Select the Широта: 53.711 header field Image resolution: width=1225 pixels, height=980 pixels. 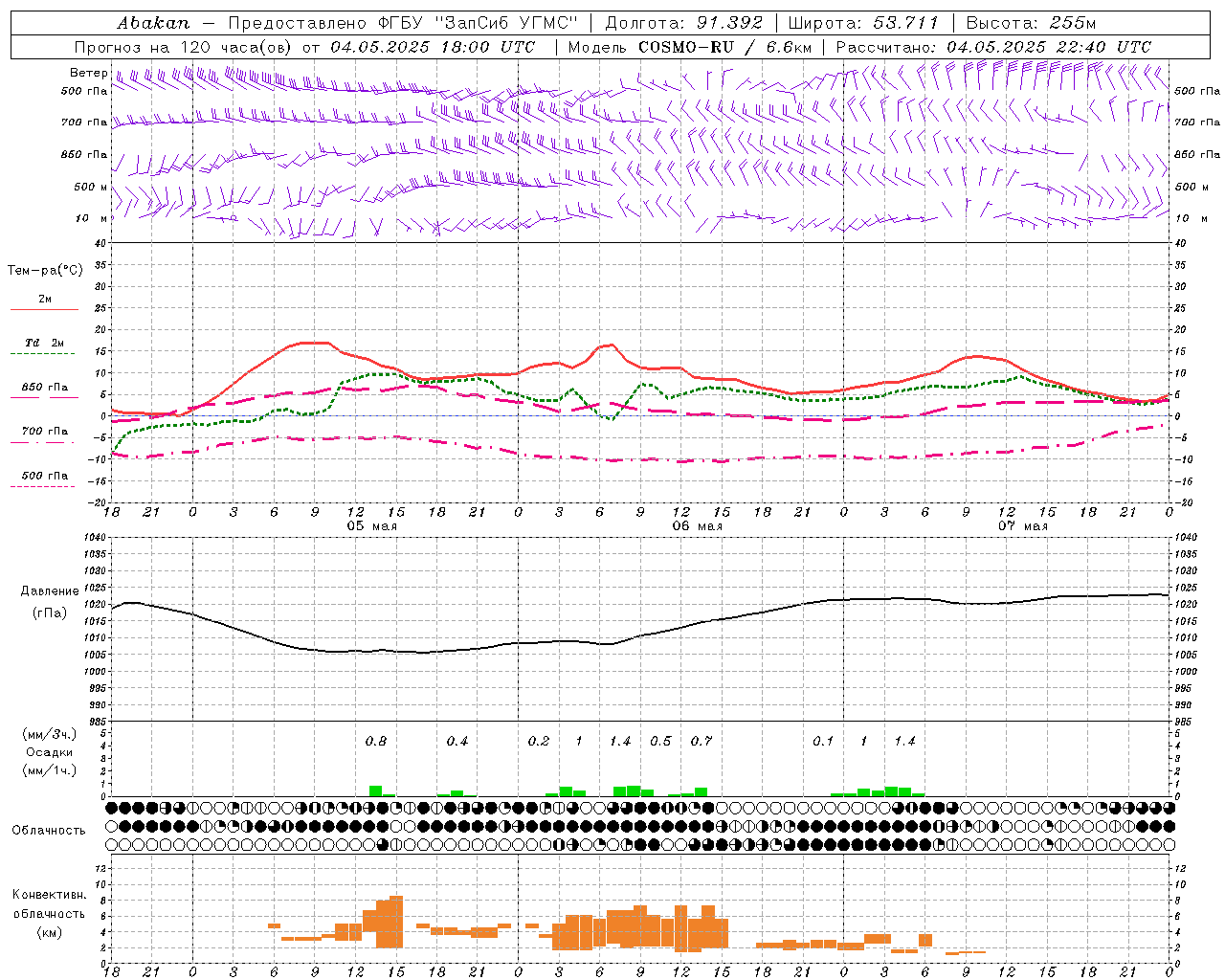pyautogui.click(x=863, y=22)
